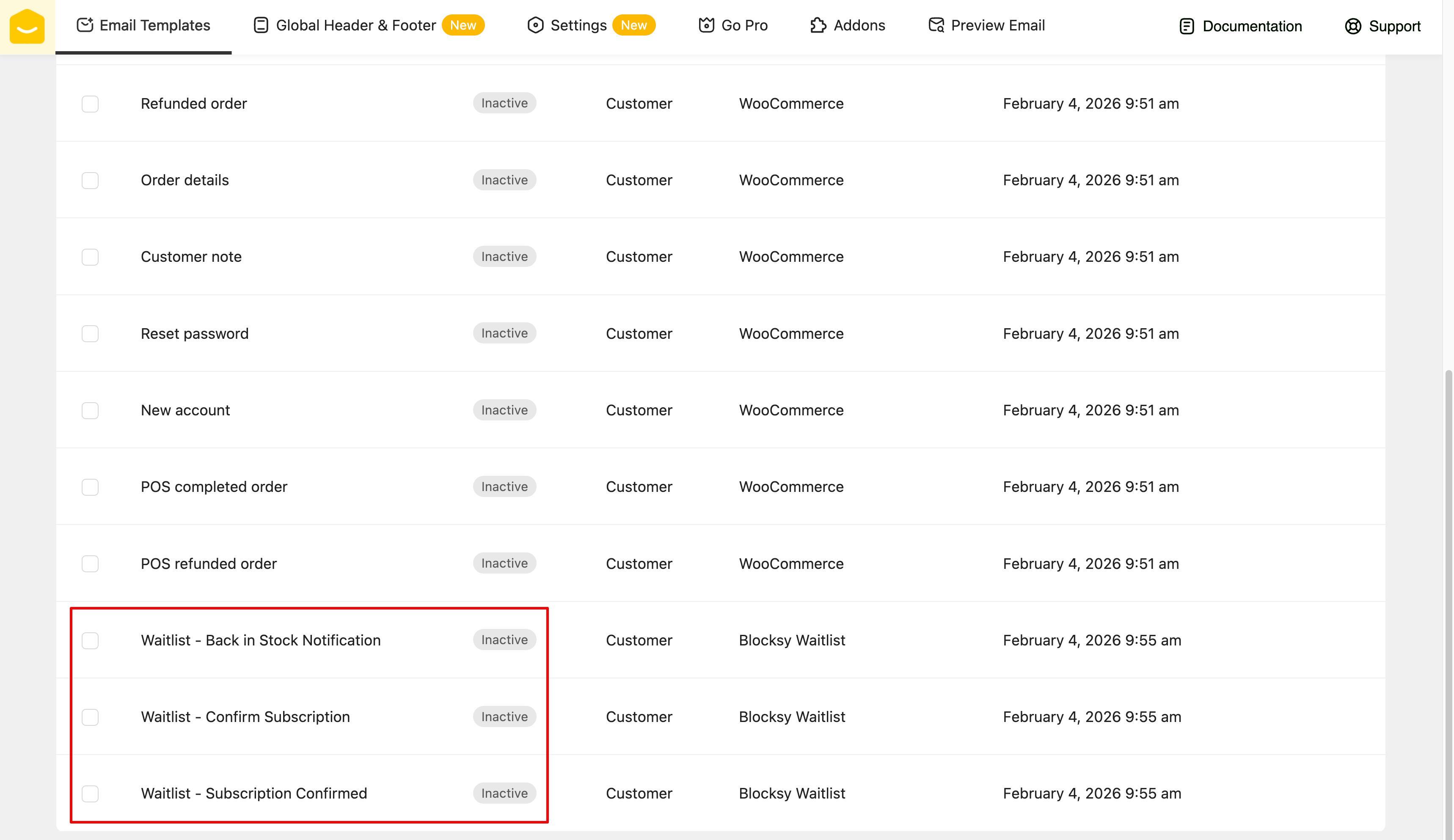The image size is (1454, 840).
Task: Click the Settings hexagon icon
Action: tap(535, 25)
